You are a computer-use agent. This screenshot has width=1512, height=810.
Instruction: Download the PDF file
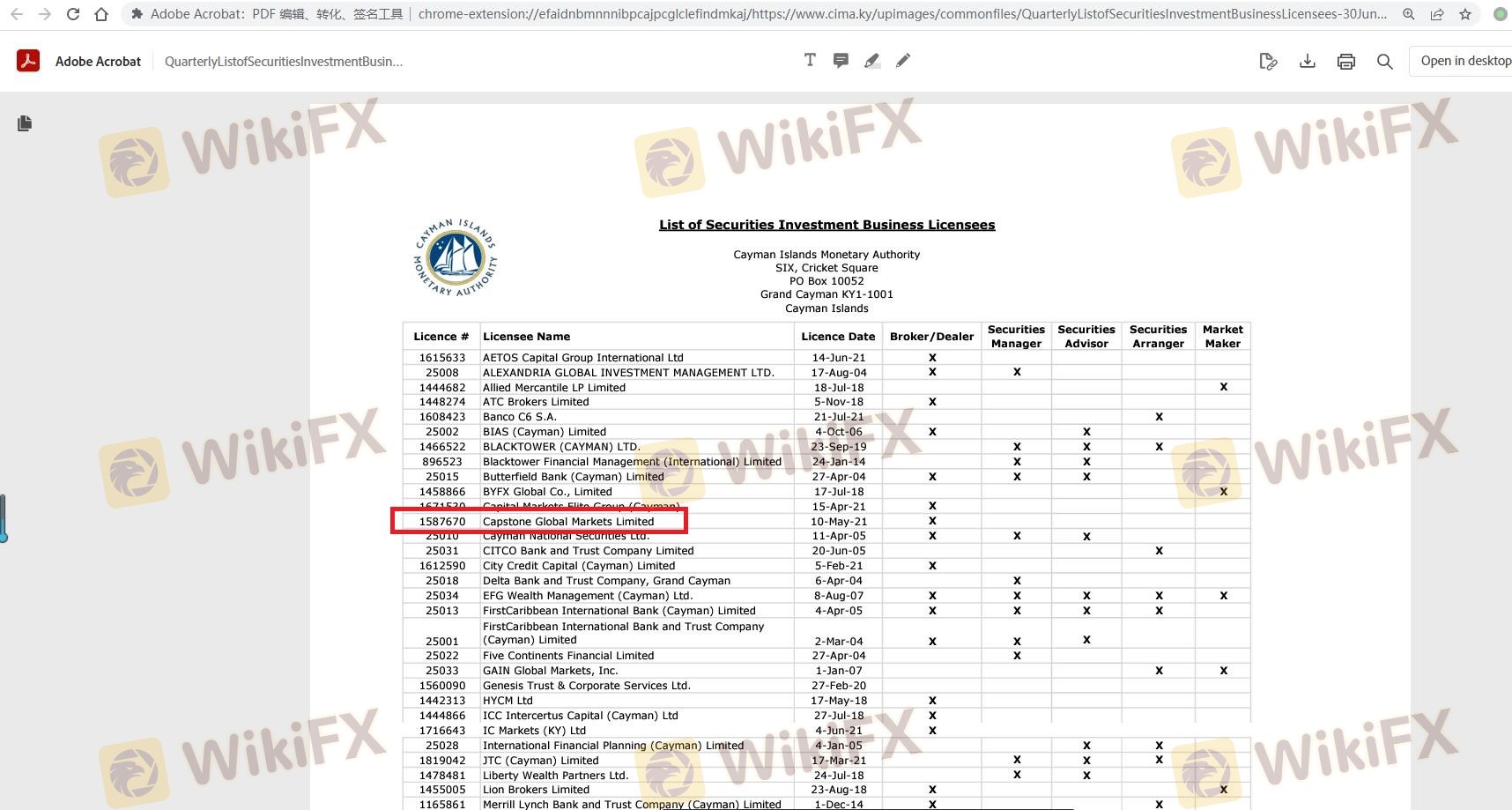tap(1308, 61)
